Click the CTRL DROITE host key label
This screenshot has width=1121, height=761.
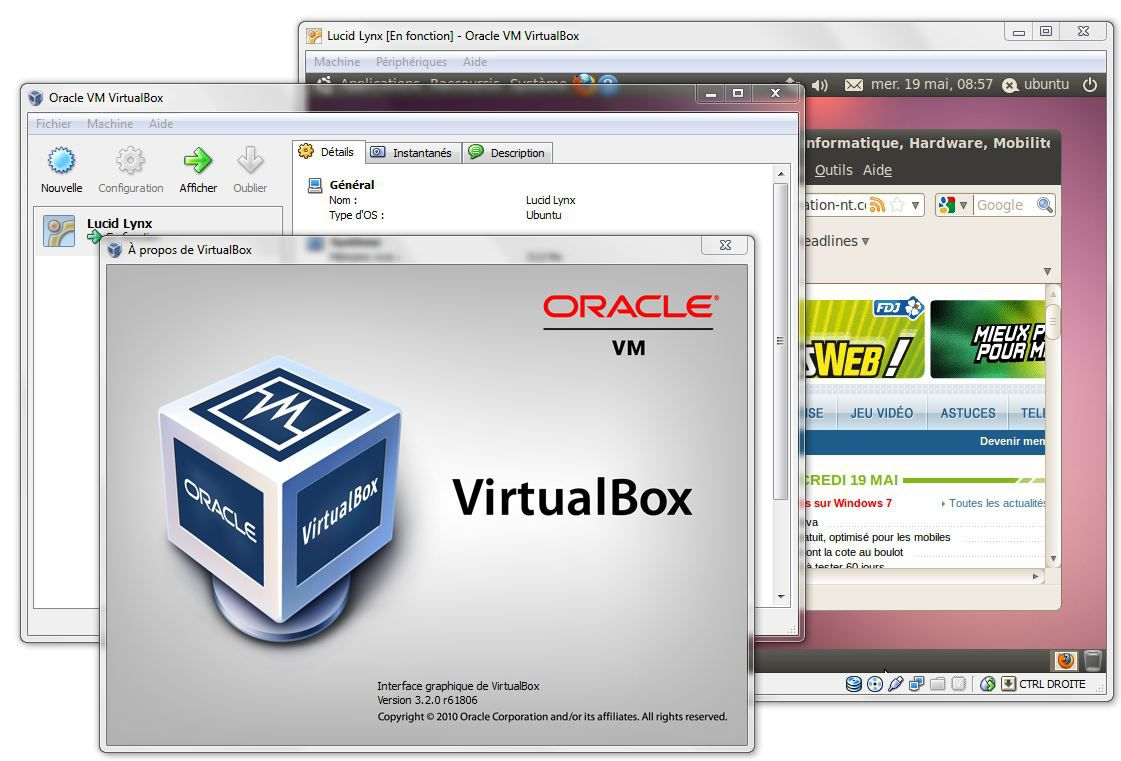(1052, 684)
